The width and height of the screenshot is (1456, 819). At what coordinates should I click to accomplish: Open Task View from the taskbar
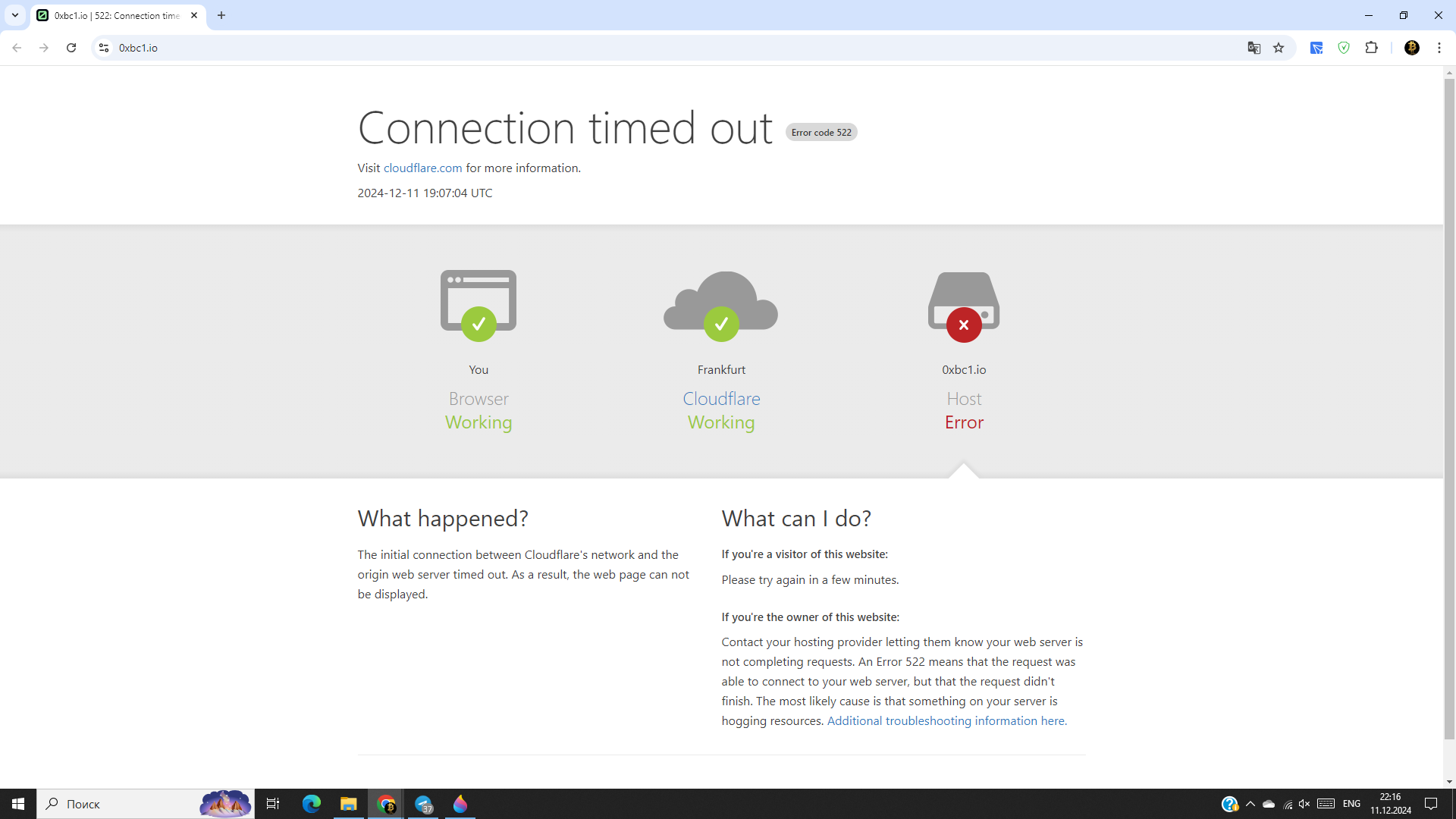[273, 804]
